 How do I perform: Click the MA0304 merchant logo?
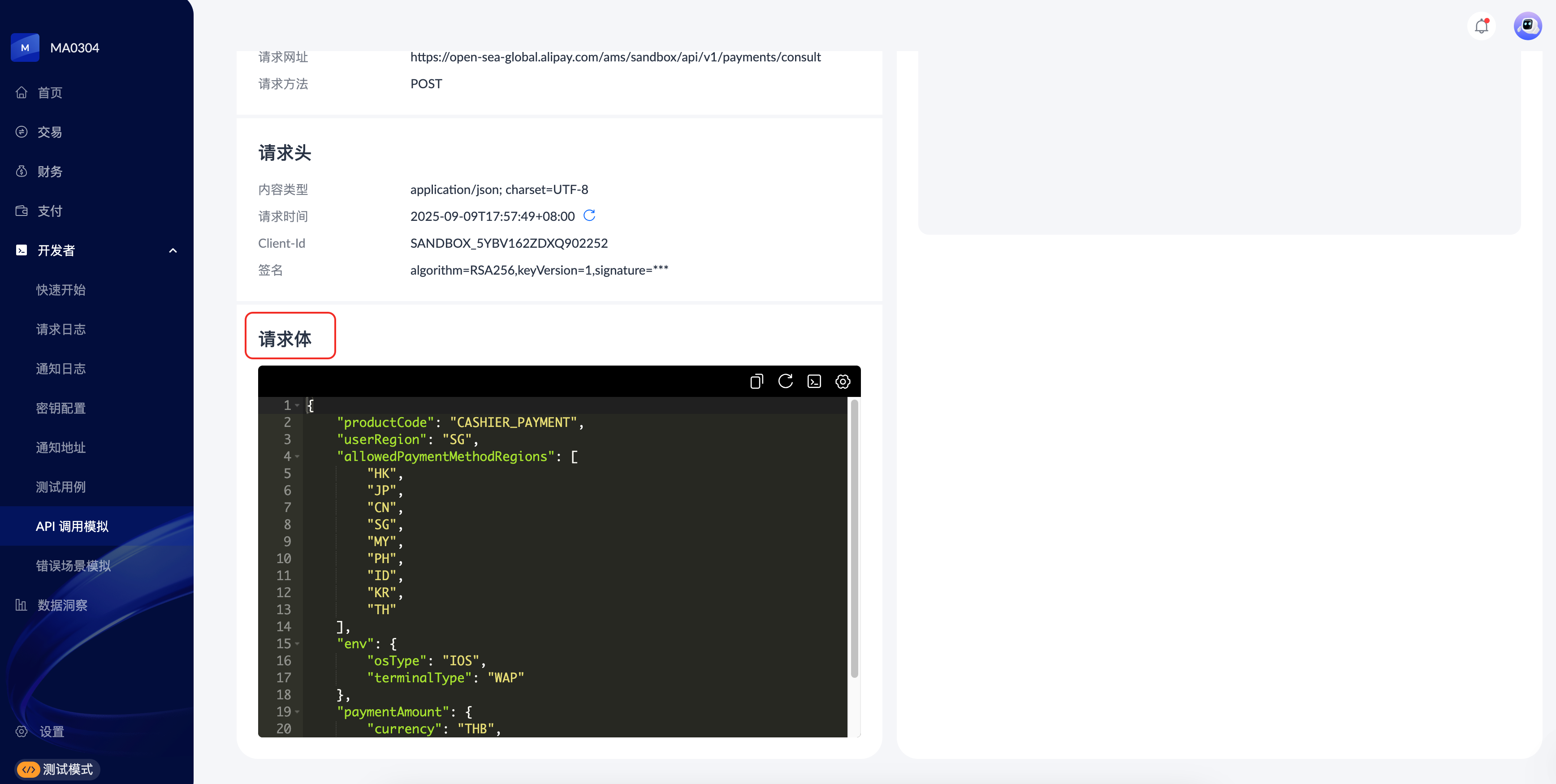click(25, 47)
